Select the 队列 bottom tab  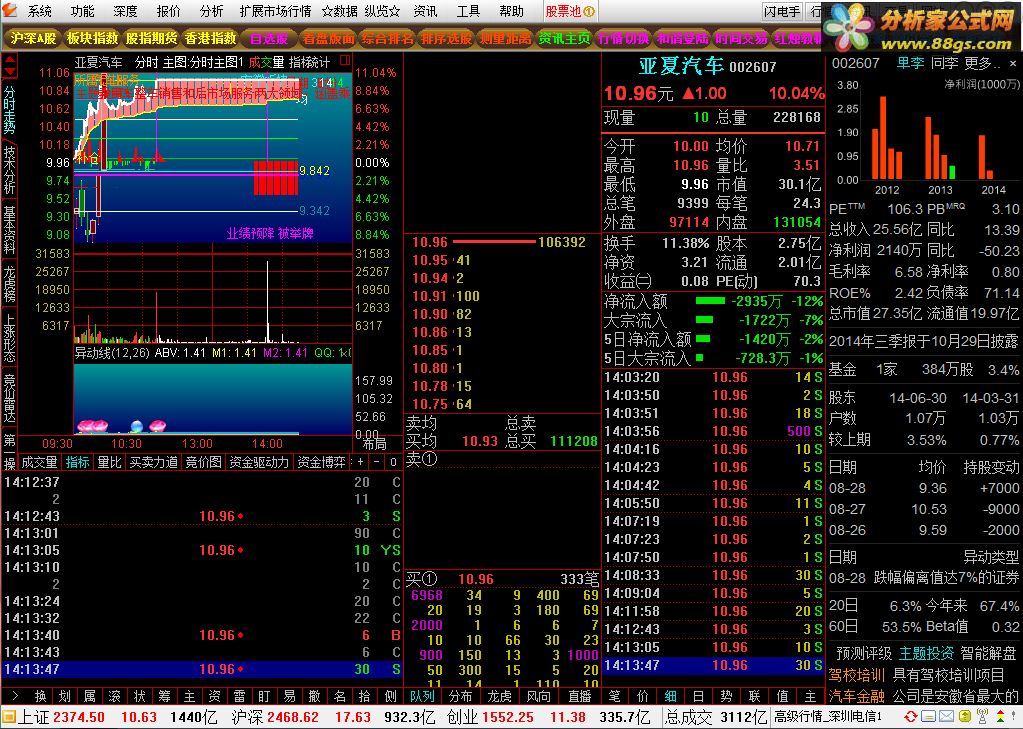(x=421, y=696)
